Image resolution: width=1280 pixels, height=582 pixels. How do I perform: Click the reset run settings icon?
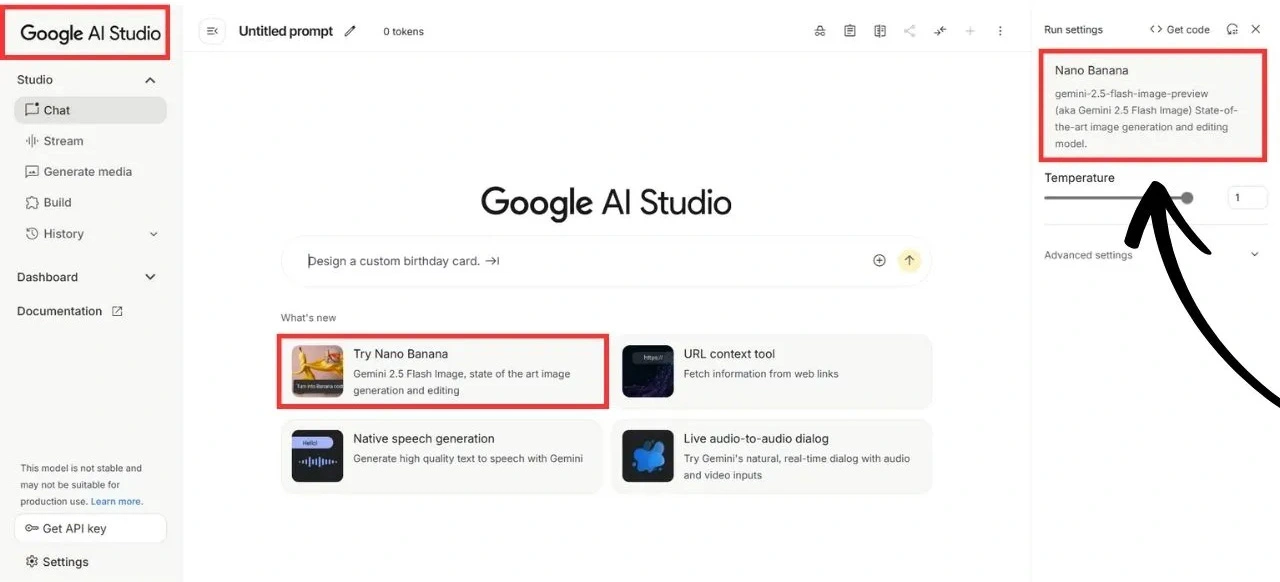click(1232, 30)
